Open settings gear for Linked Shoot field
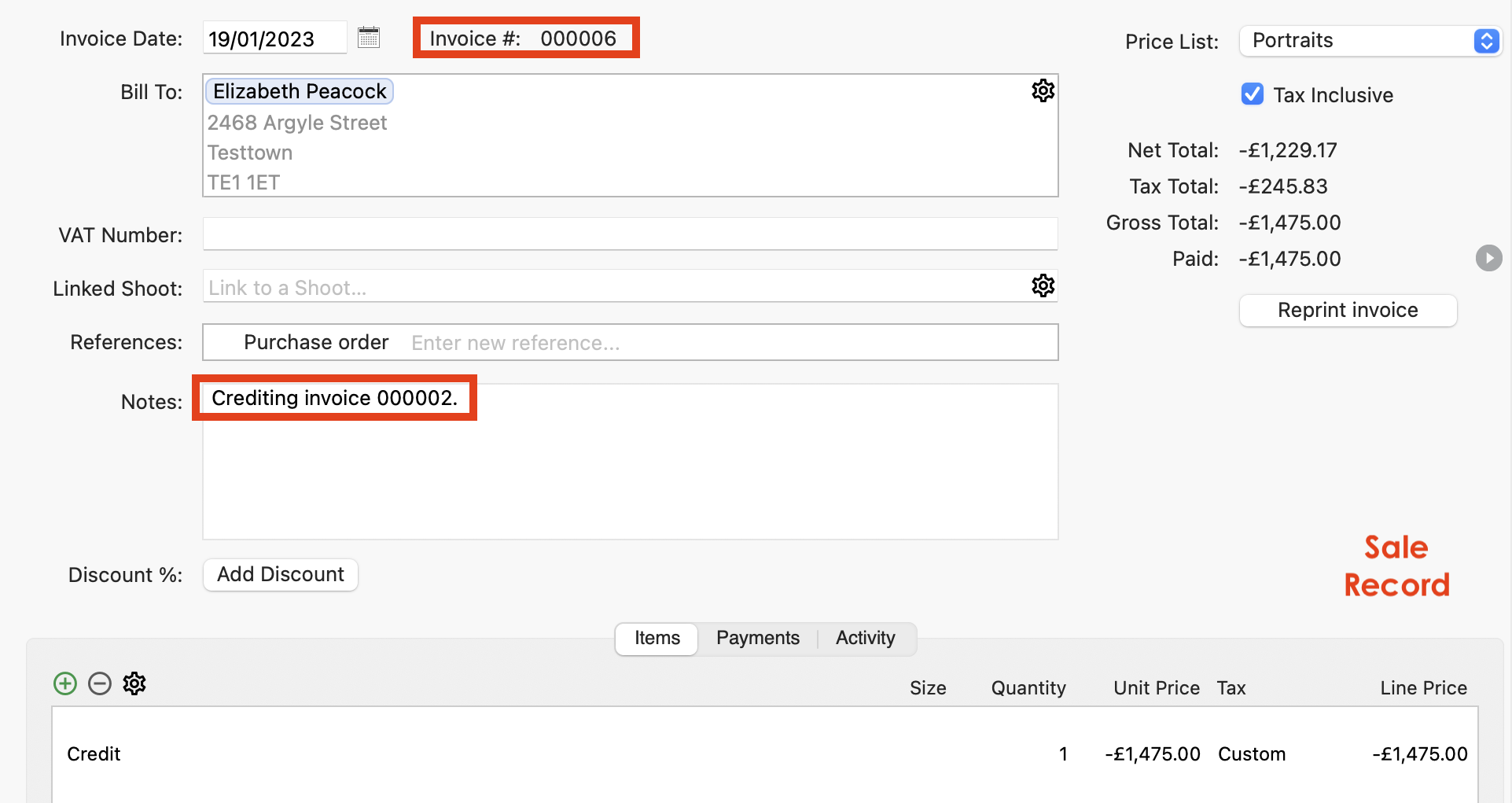Image resolution: width=1512 pixels, height=803 pixels. [x=1043, y=285]
